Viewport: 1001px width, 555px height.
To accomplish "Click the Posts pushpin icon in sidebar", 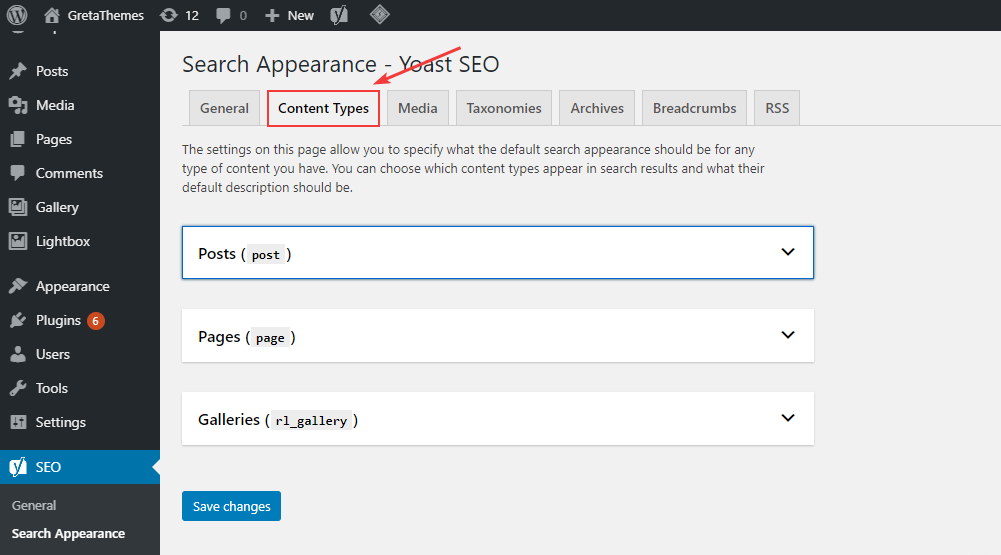I will (x=18, y=71).
